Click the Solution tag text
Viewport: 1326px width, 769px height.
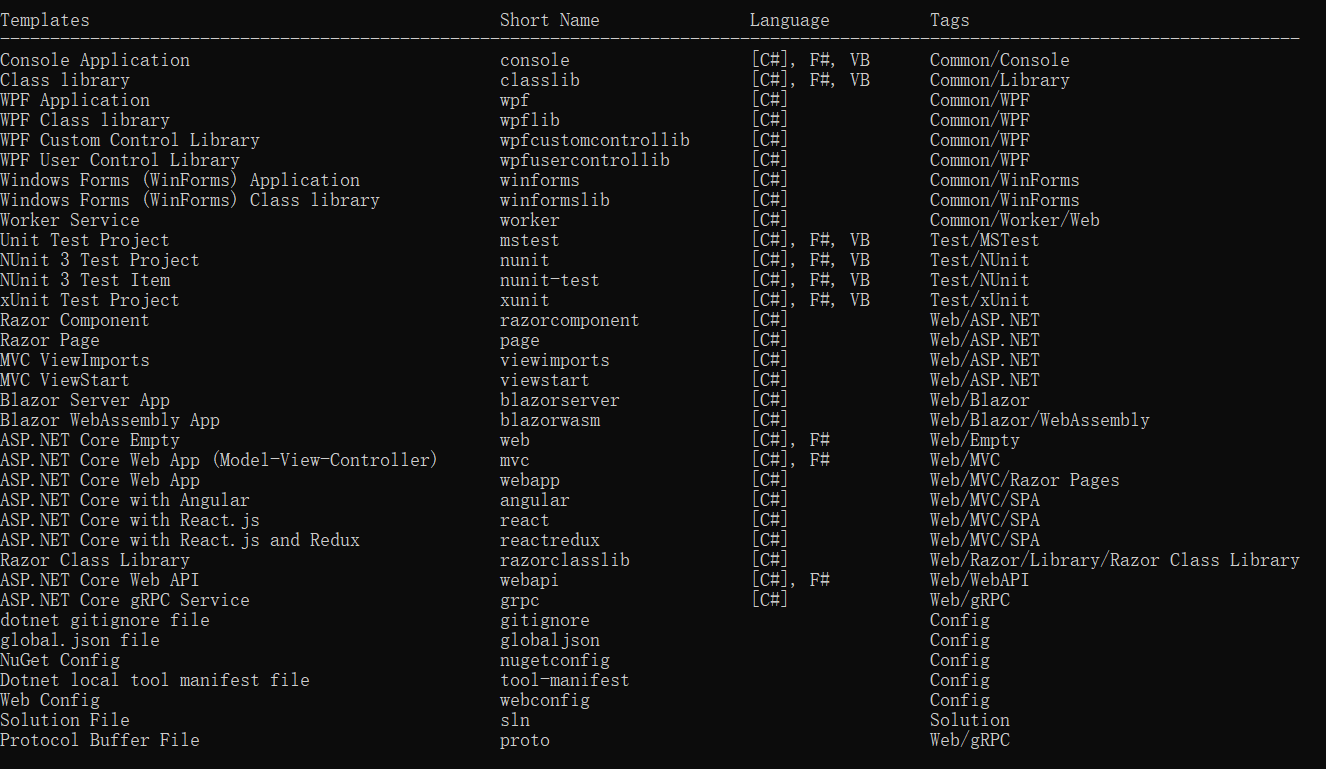click(x=969, y=720)
